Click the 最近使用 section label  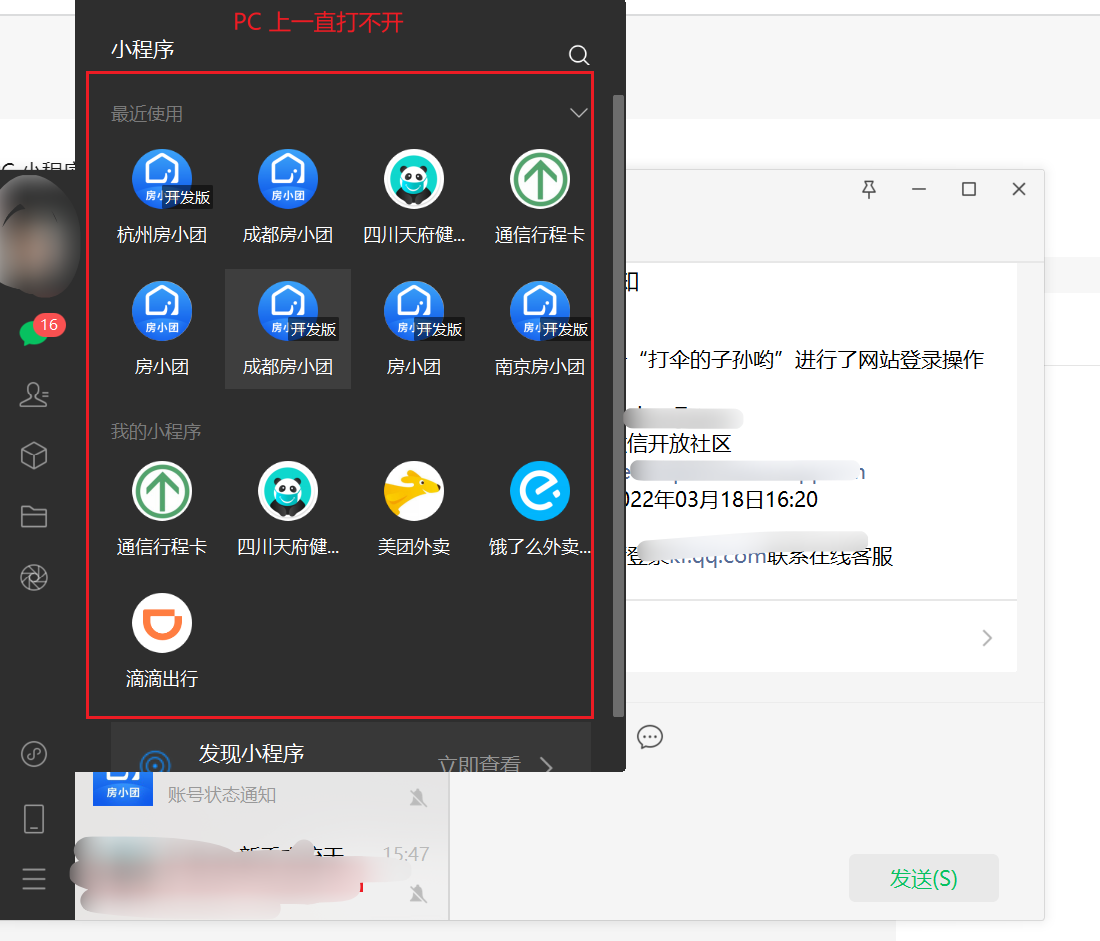point(147,114)
